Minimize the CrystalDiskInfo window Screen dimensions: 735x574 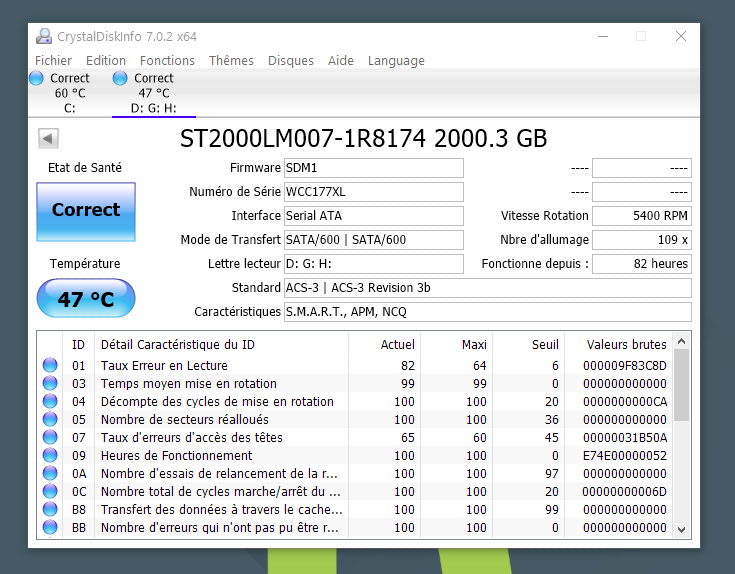point(603,36)
